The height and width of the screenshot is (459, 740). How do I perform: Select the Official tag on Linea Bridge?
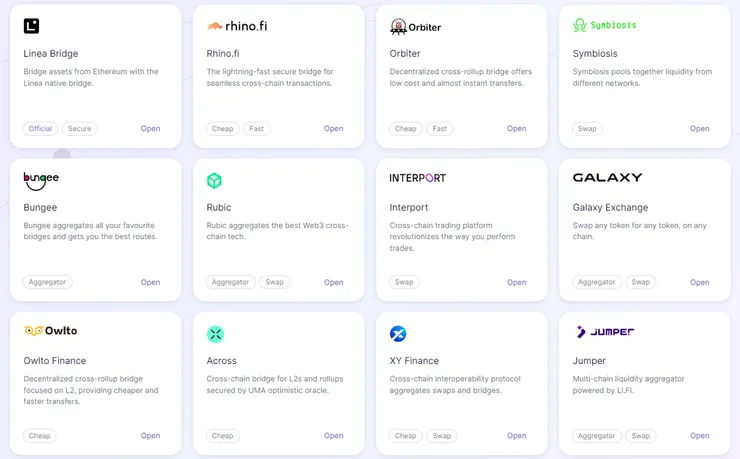pyautogui.click(x=40, y=129)
